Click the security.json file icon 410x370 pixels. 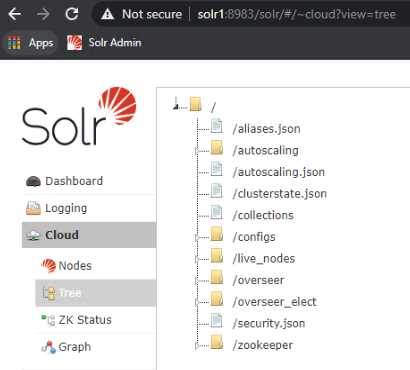click(x=217, y=320)
